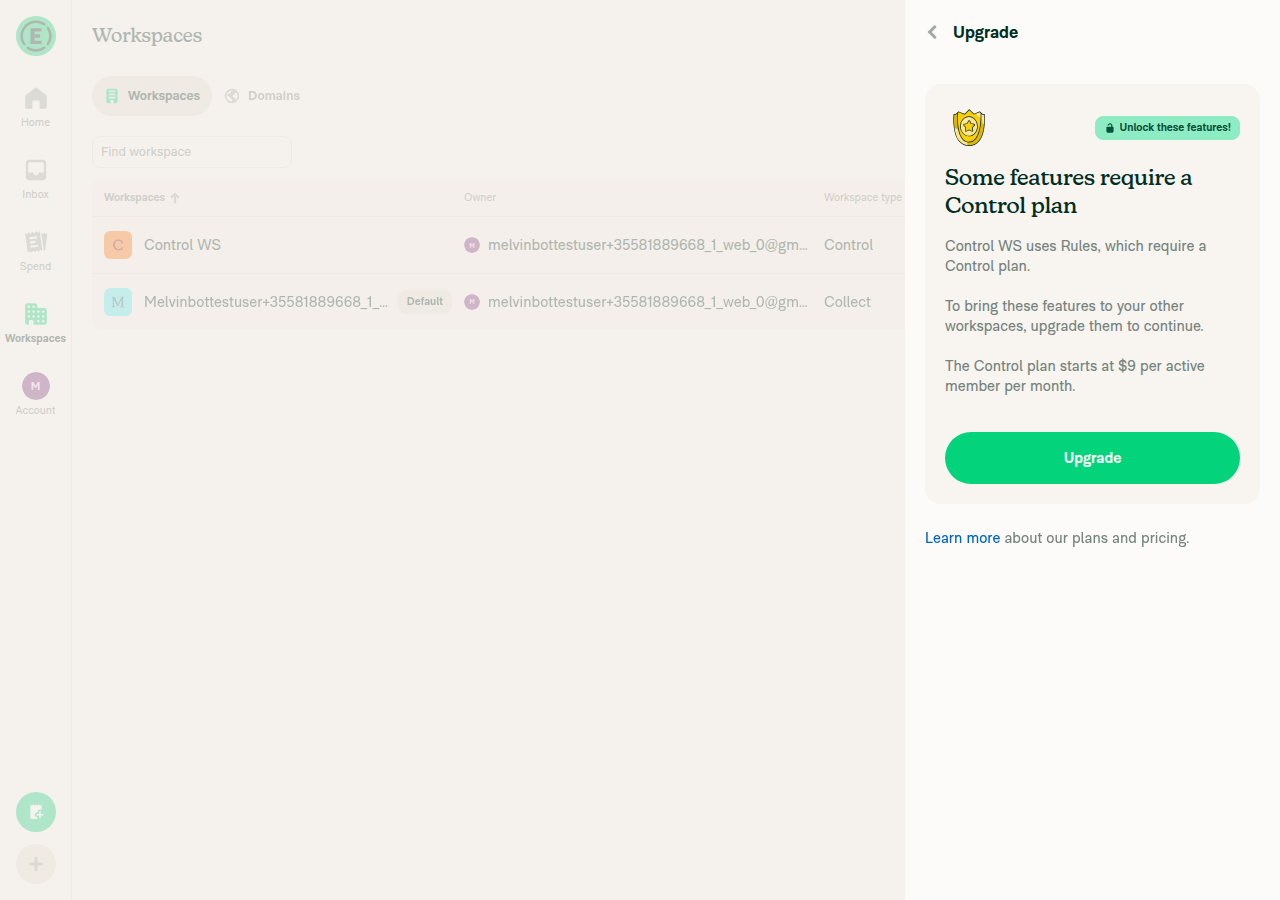Viewport: 1280px width, 900px height.
Task: Open the Learn more link
Action: (962, 538)
